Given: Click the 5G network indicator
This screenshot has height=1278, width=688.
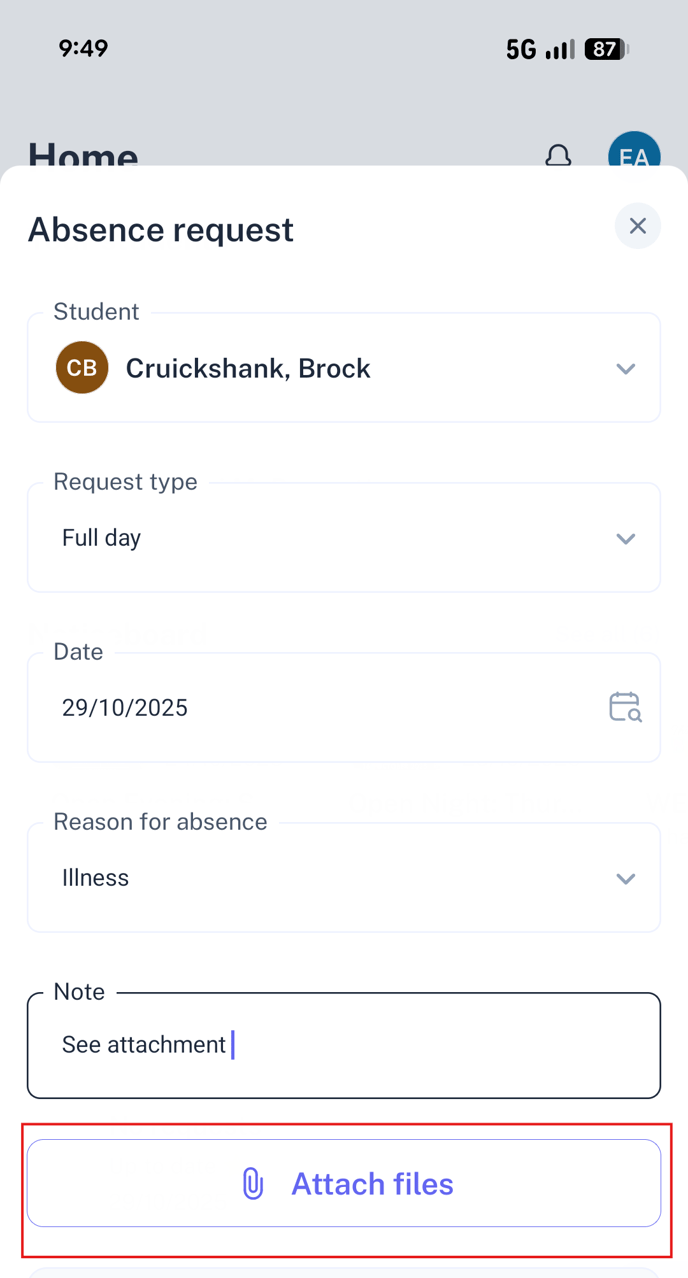Looking at the screenshot, I should click(520, 48).
